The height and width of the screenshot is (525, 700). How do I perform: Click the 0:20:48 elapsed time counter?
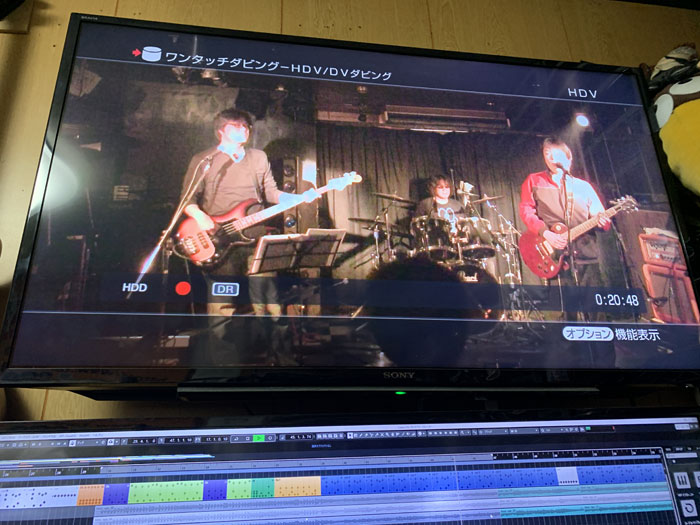(x=617, y=300)
